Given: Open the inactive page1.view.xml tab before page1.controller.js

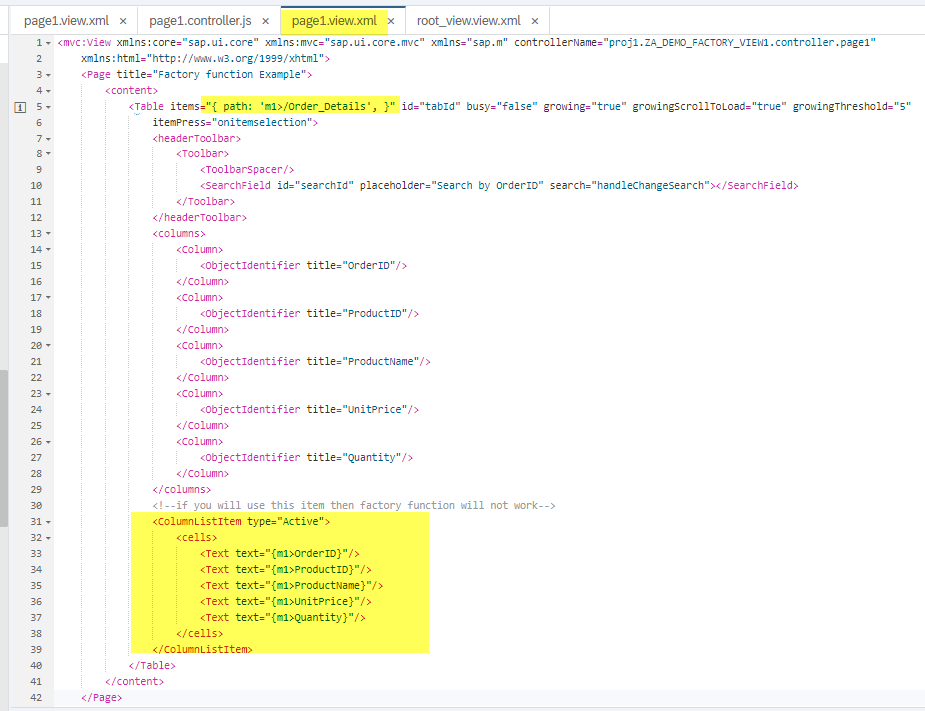Looking at the screenshot, I should click(66, 21).
